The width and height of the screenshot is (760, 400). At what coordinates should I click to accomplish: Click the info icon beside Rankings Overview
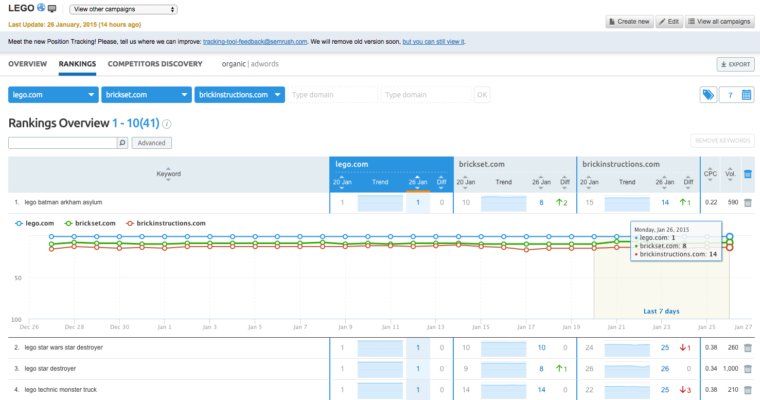coord(167,124)
